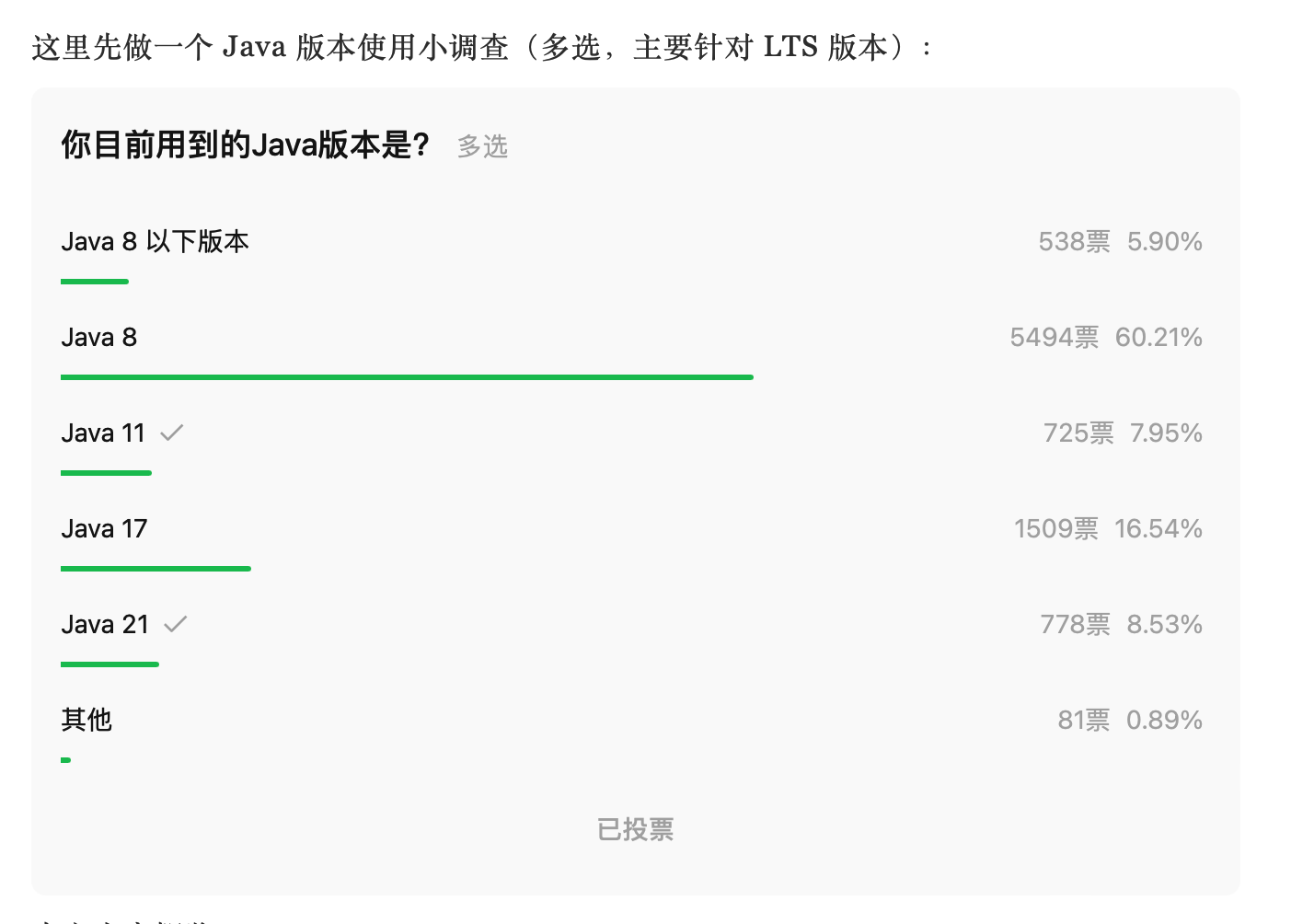
Task: Click the poll question '你目前用到的Java版本是?'
Action: (246, 144)
